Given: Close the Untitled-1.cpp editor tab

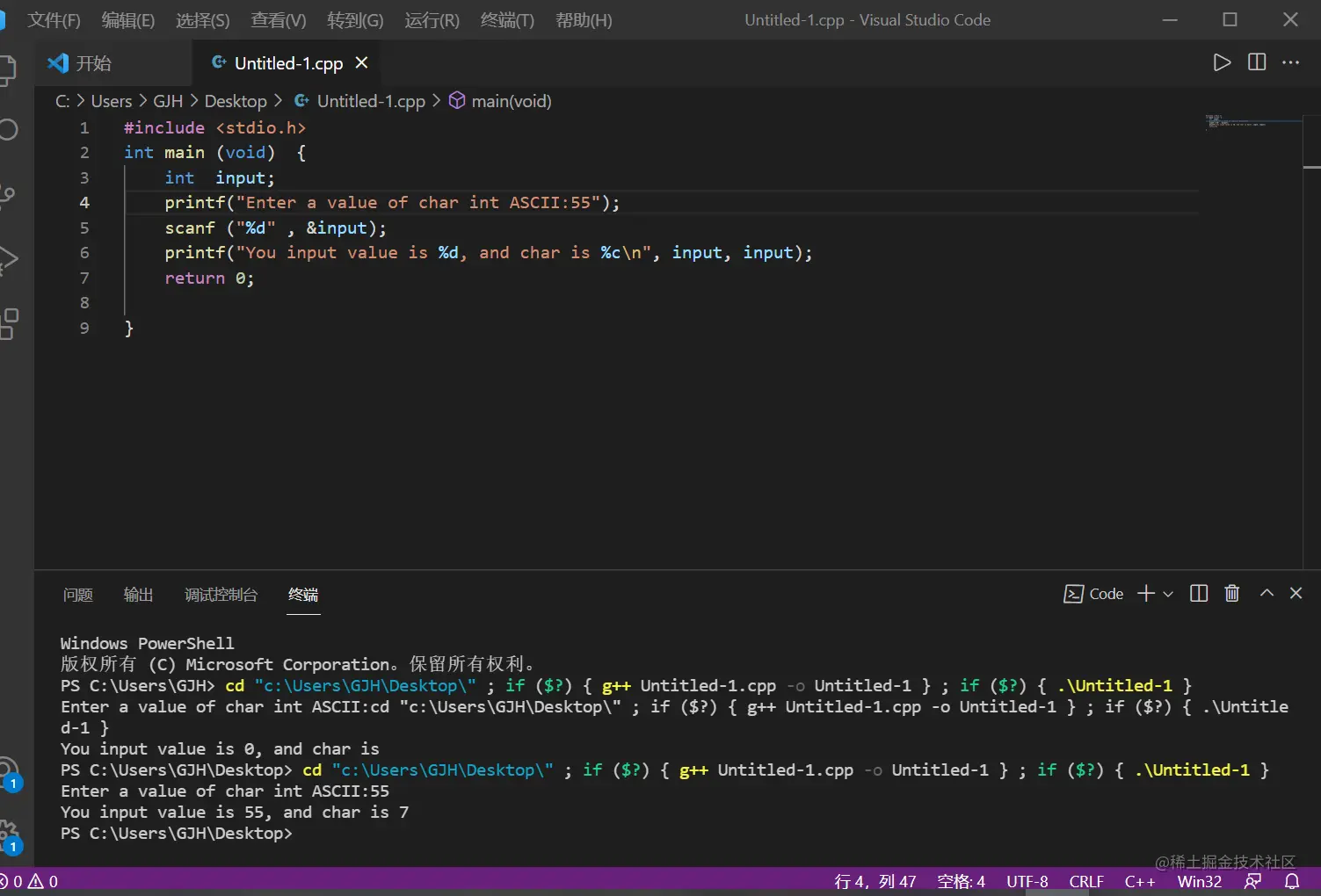Looking at the screenshot, I should point(361,63).
